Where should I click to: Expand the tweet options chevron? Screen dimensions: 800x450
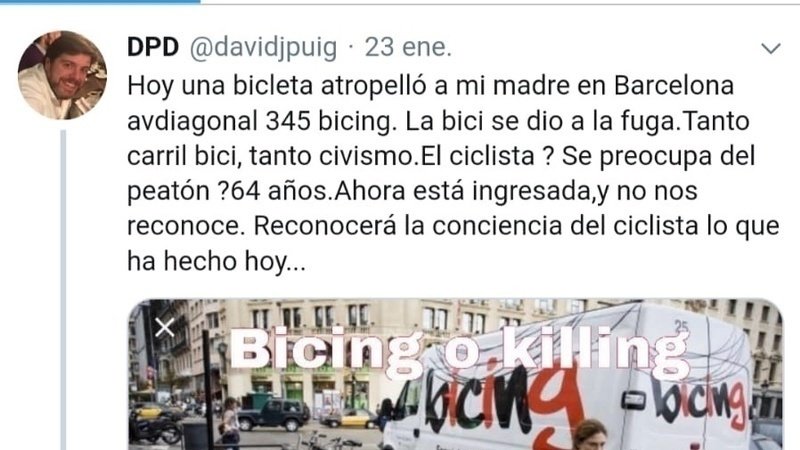770,48
